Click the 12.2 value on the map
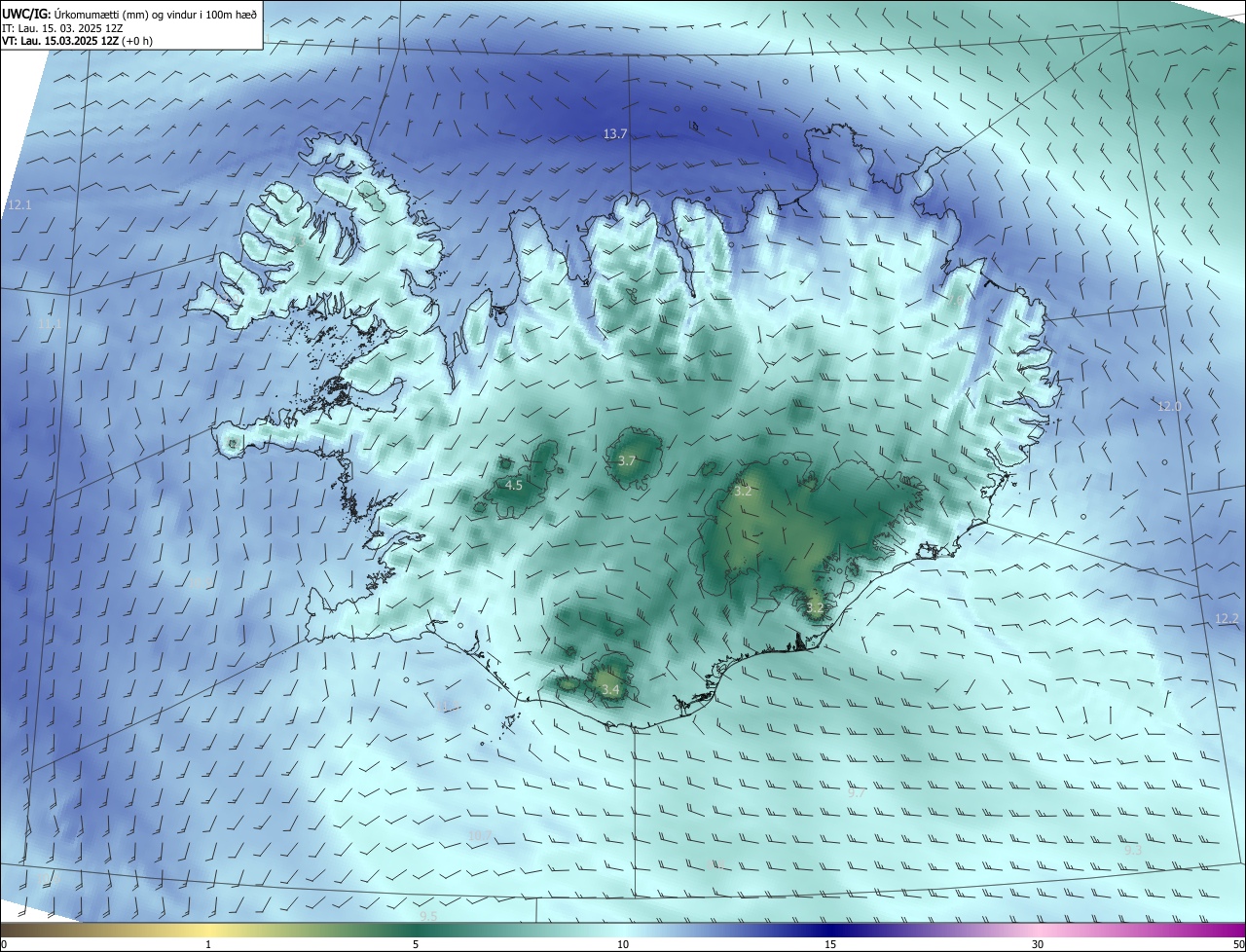 pyautogui.click(x=1227, y=619)
